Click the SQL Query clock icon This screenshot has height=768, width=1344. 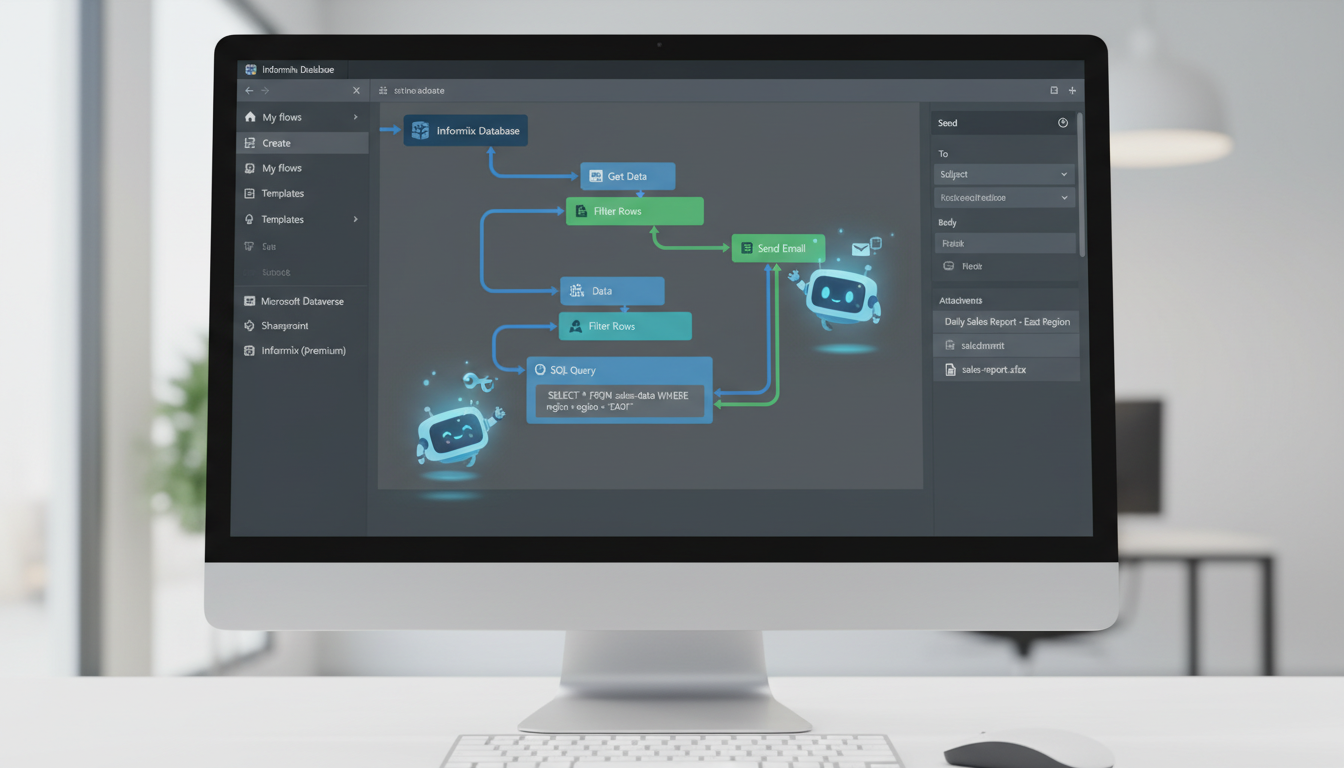[540, 370]
